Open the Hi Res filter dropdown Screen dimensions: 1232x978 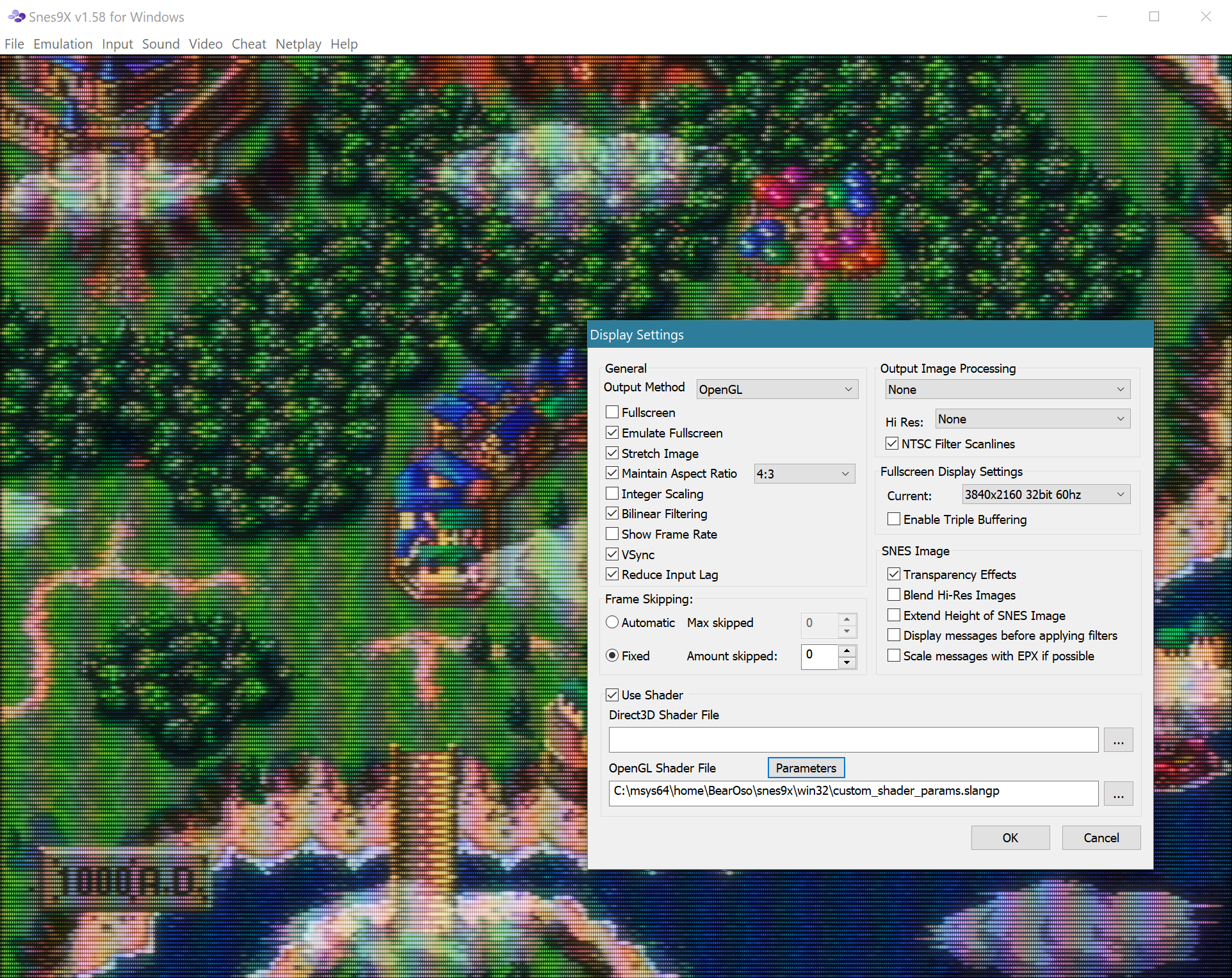point(1032,420)
